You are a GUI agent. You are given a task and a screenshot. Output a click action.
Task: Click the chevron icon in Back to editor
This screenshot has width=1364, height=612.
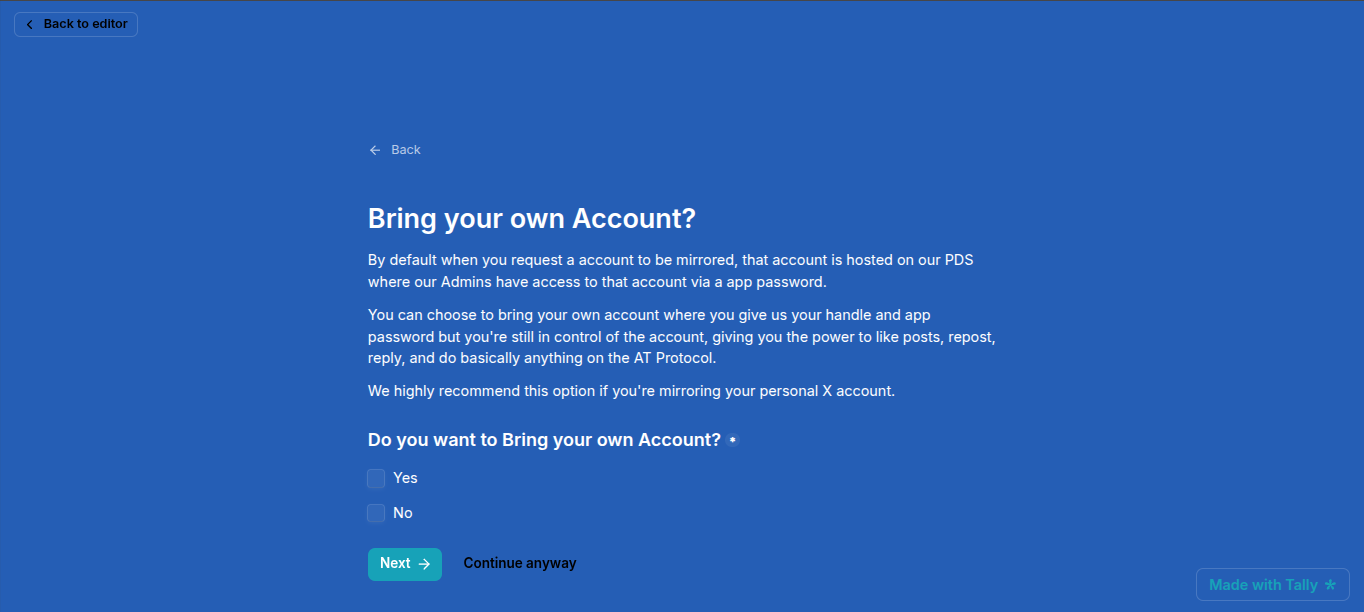point(29,24)
